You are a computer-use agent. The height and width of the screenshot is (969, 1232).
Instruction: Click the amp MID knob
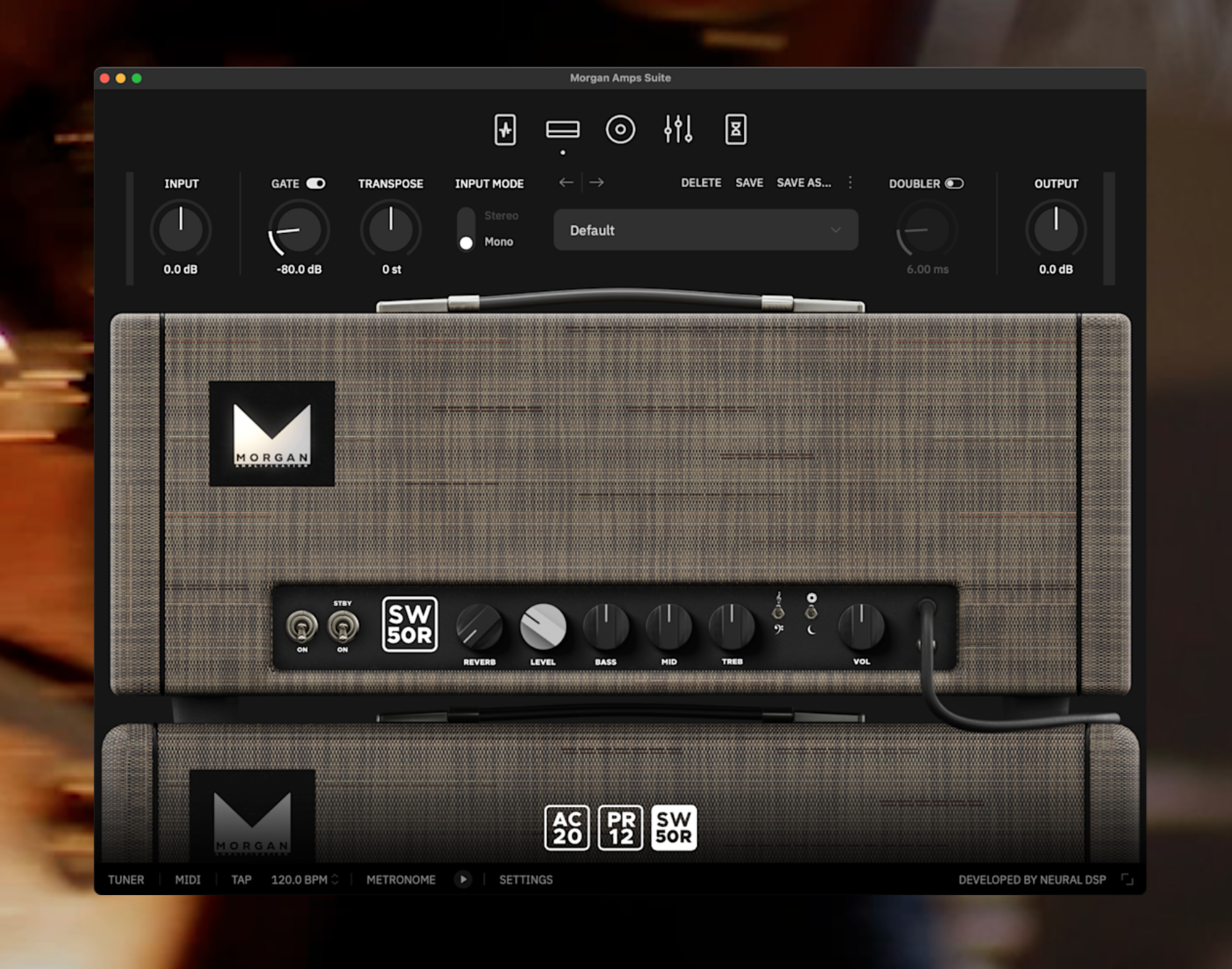669,627
